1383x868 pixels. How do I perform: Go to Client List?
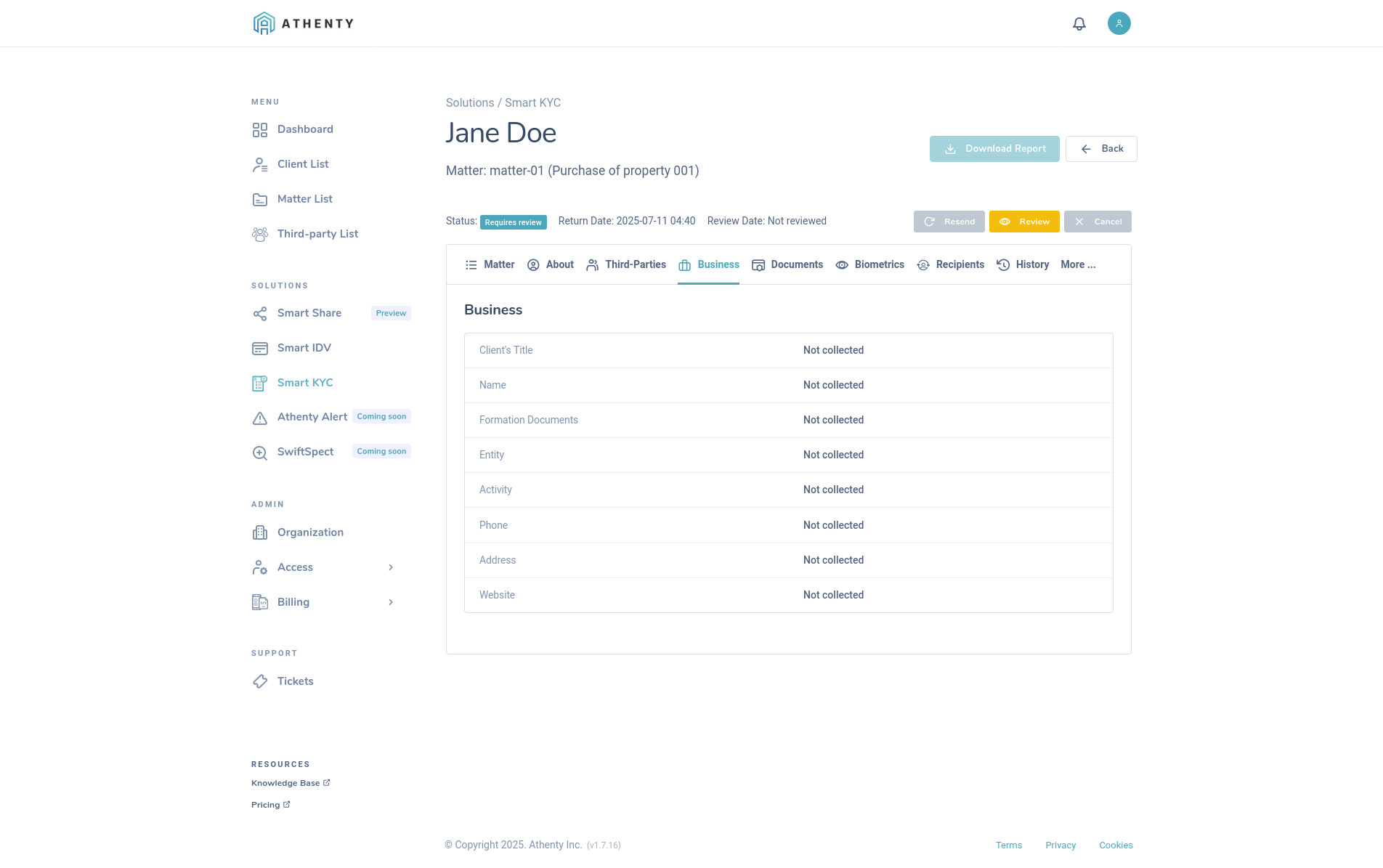tap(303, 164)
